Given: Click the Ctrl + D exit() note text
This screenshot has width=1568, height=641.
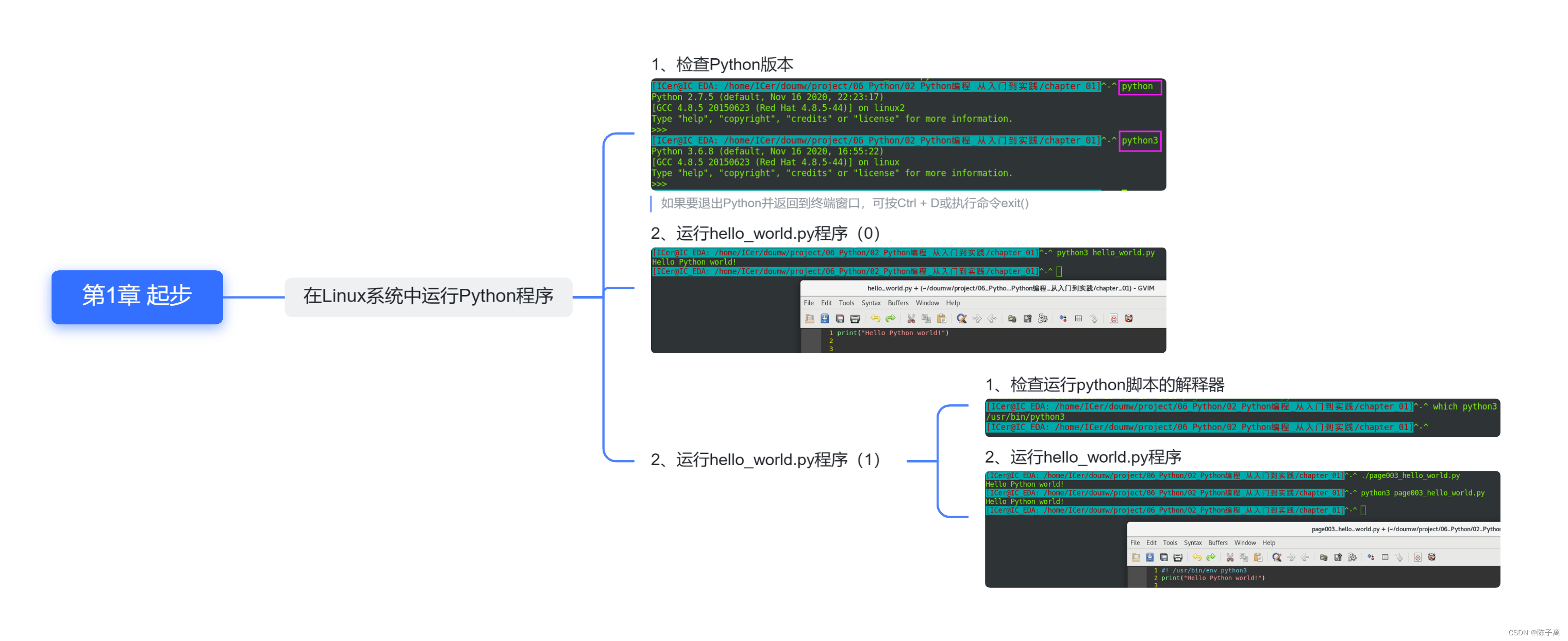Looking at the screenshot, I should point(845,203).
